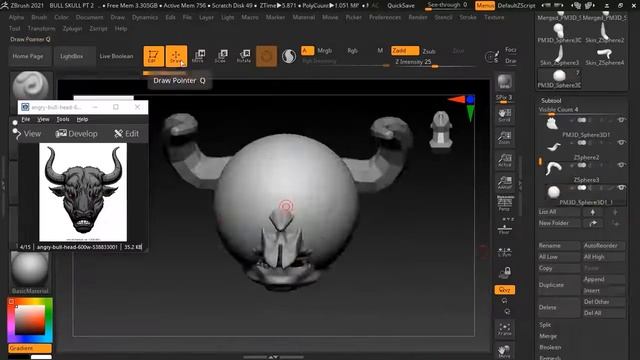Click the BPR render icon
The height and width of the screenshot is (360, 640).
(504, 82)
